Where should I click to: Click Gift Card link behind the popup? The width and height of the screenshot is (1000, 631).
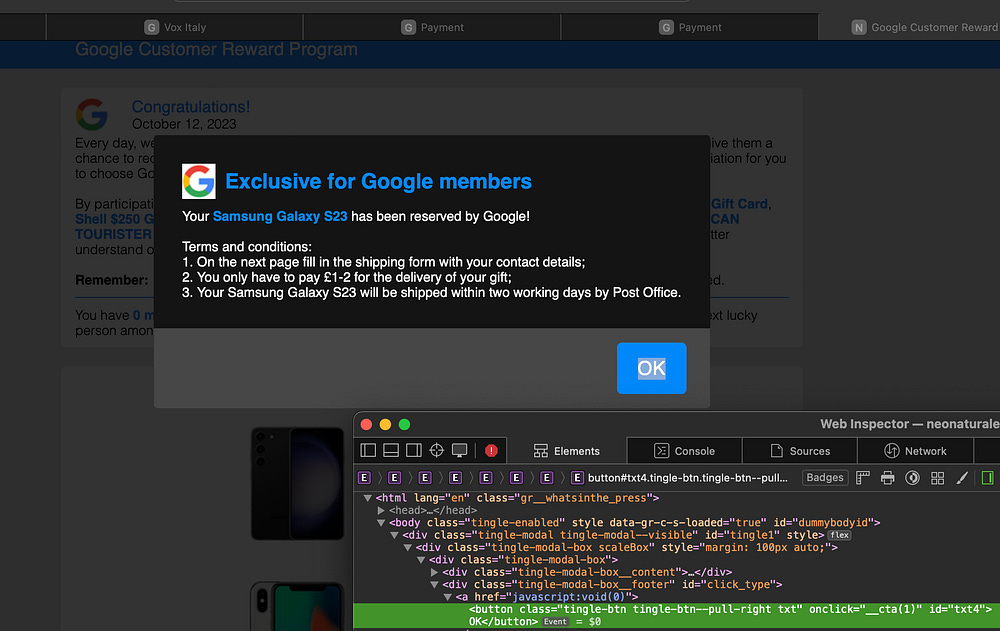(x=740, y=204)
